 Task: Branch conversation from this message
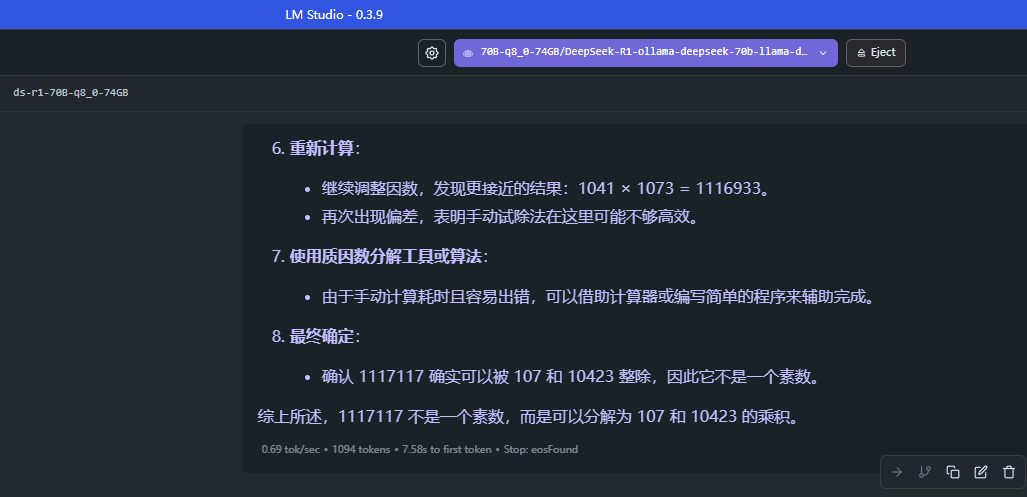925,471
